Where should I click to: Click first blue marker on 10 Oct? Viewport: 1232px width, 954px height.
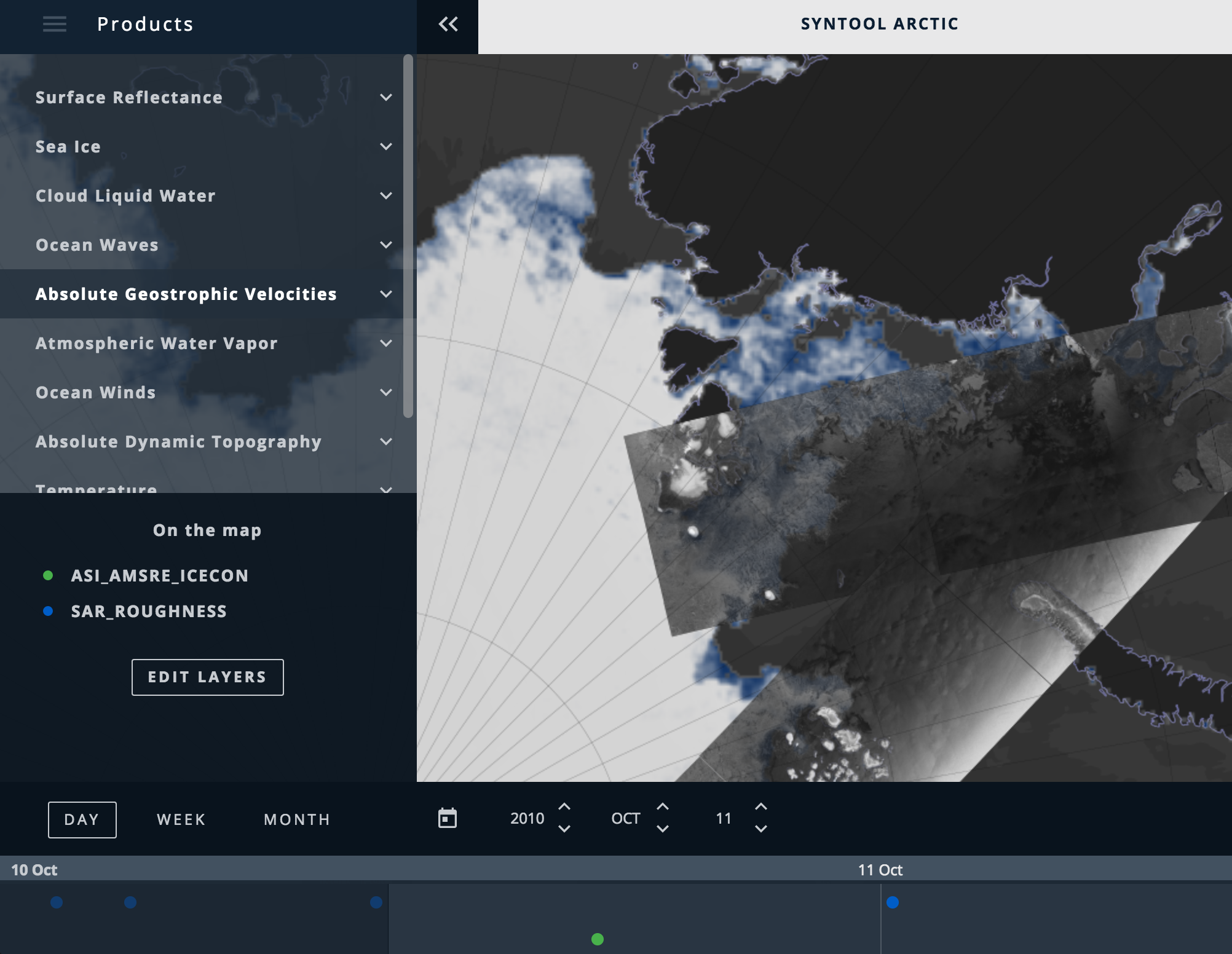(57, 902)
